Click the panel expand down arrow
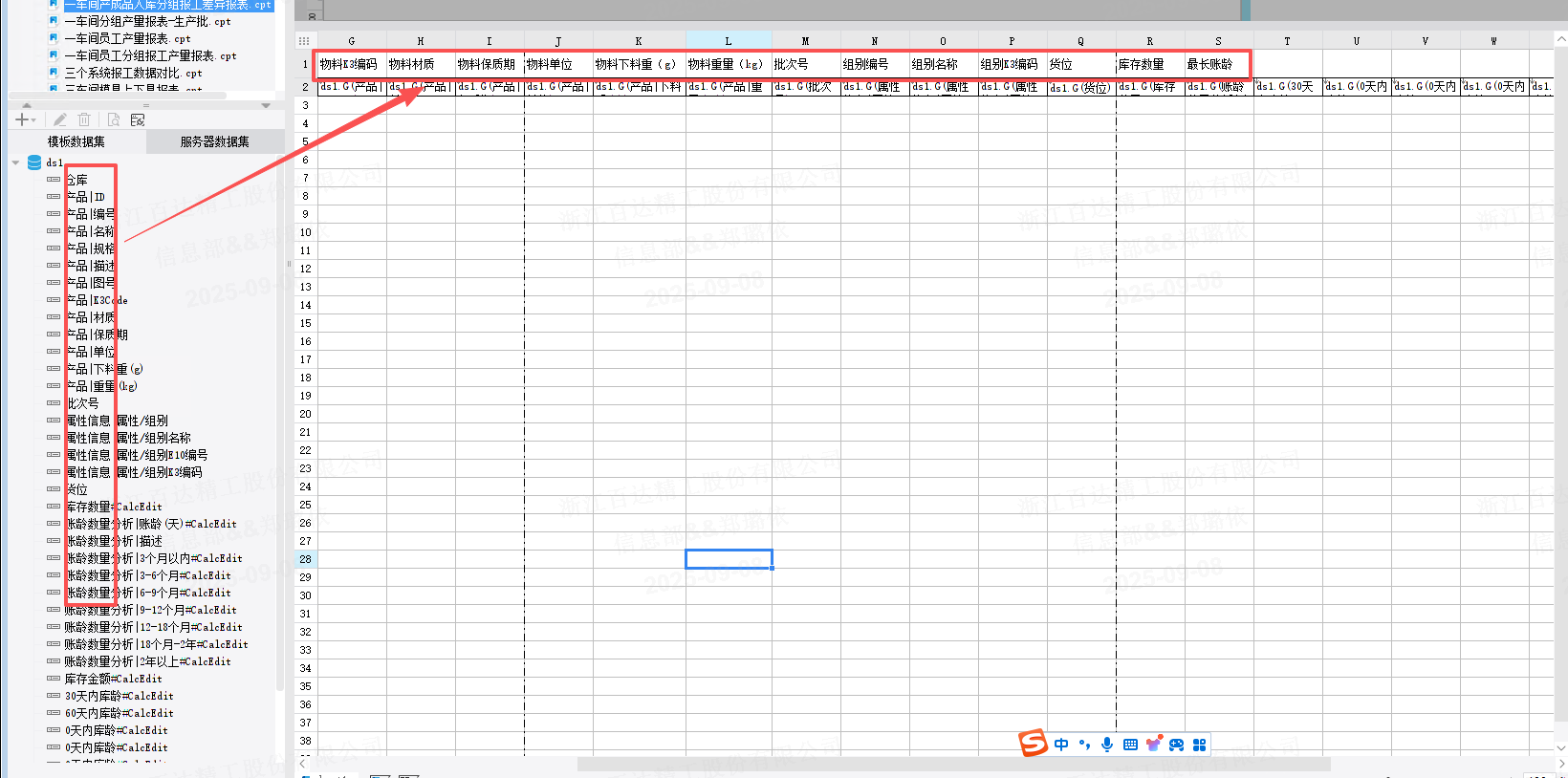 coord(266,105)
